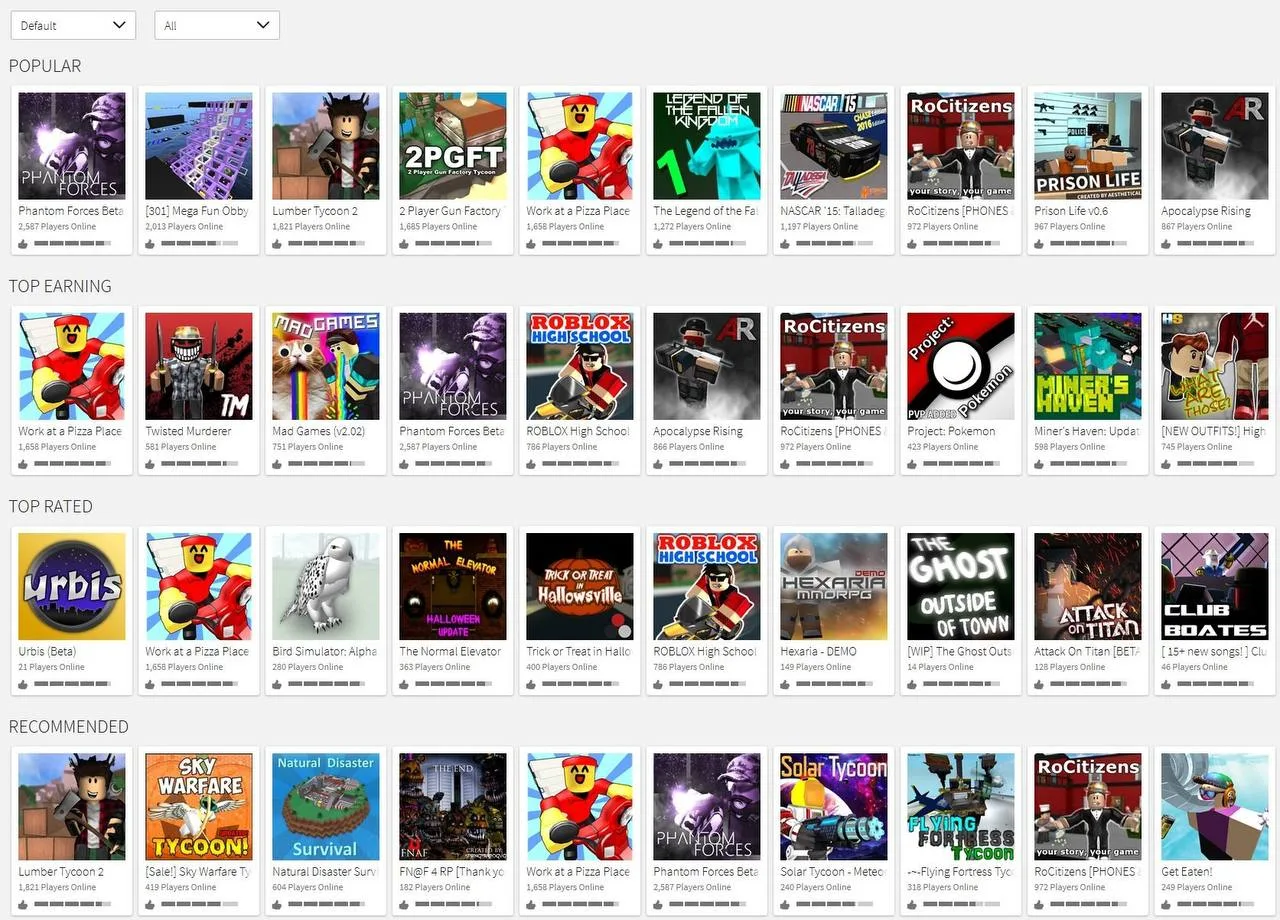Open The Ghost Outside of Town thumbnail
This screenshot has height=920, width=1280.
tap(961, 586)
